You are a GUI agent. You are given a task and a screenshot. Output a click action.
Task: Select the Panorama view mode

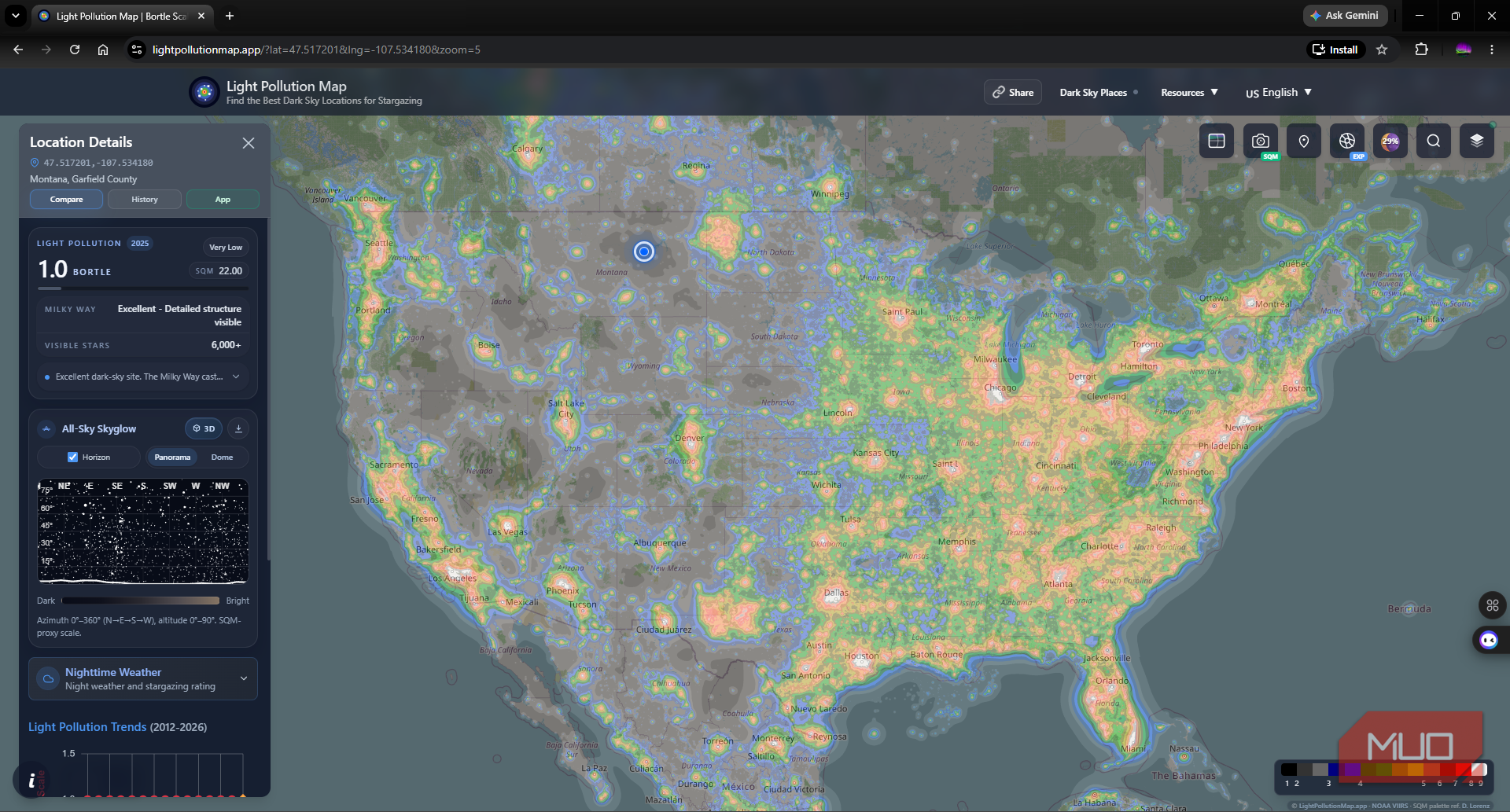coord(172,457)
